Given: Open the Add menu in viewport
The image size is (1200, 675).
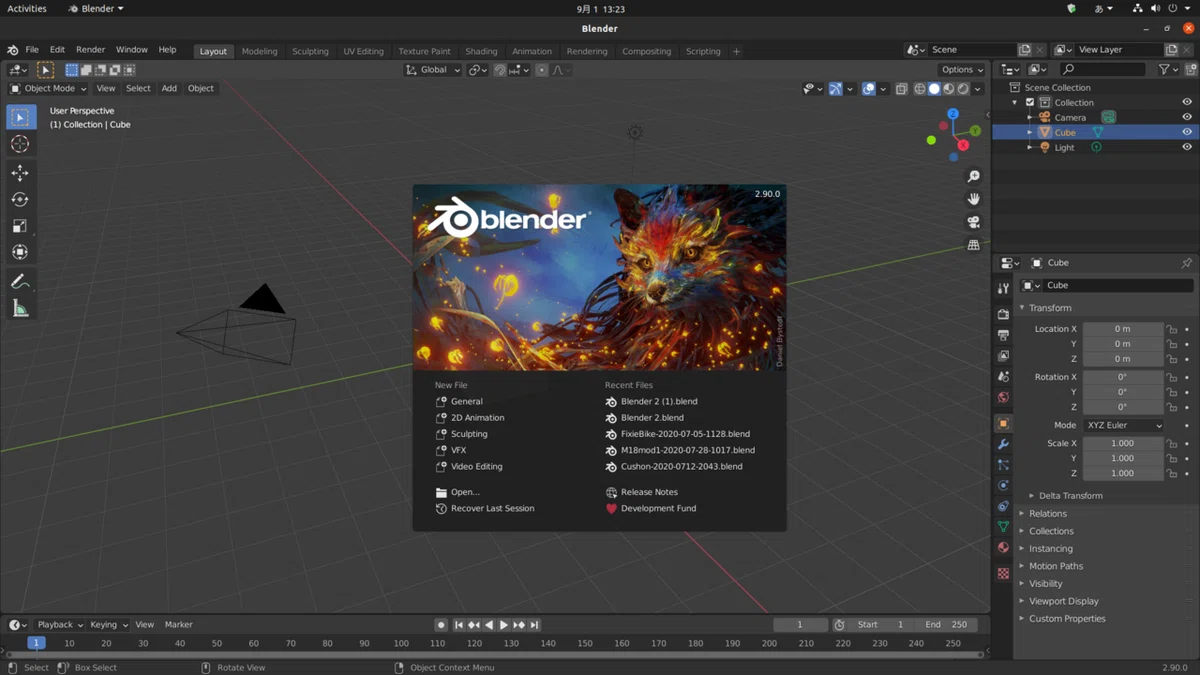Looking at the screenshot, I should [x=169, y=88].
